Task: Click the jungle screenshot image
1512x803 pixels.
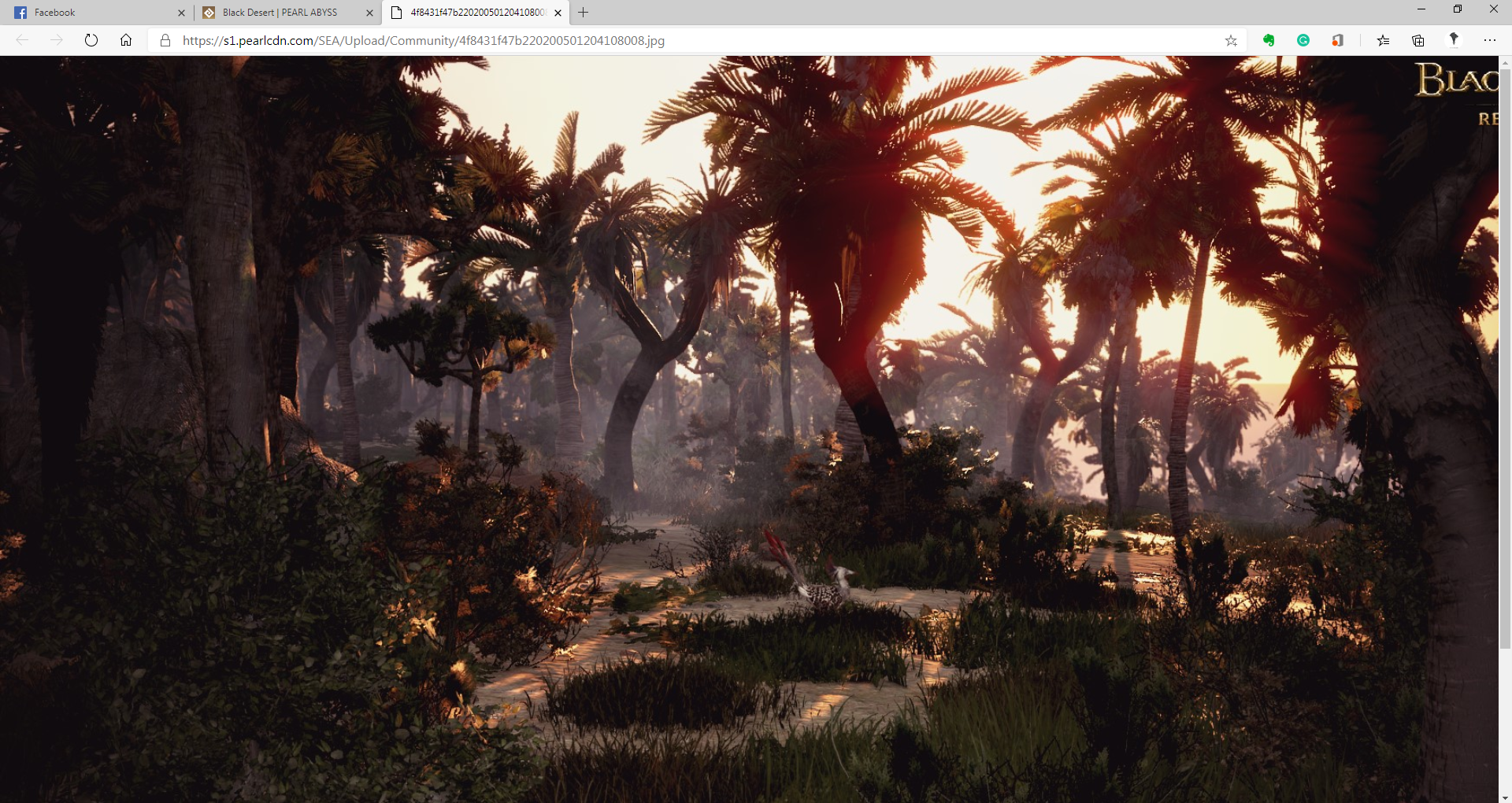Action: click(x=749, y=429)
